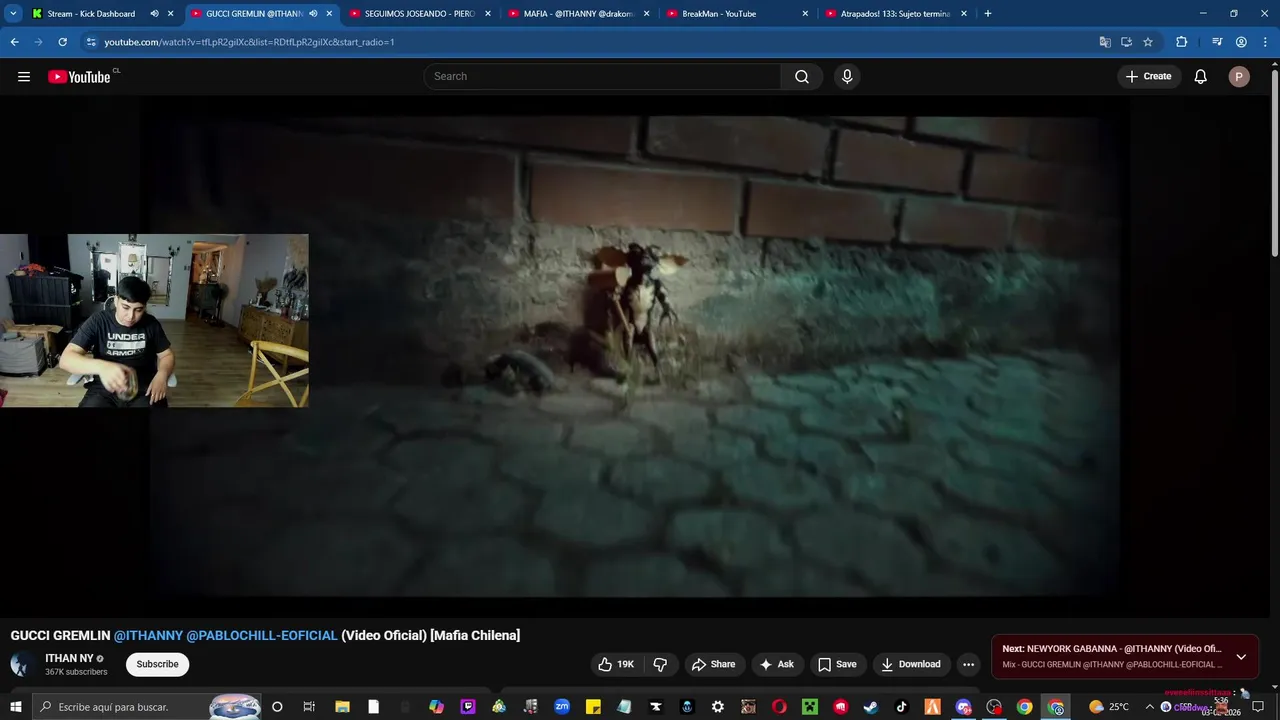Screen dimensions: 1280x720
Task: Open the 25°C weather widget
Action: [1110, 707]
